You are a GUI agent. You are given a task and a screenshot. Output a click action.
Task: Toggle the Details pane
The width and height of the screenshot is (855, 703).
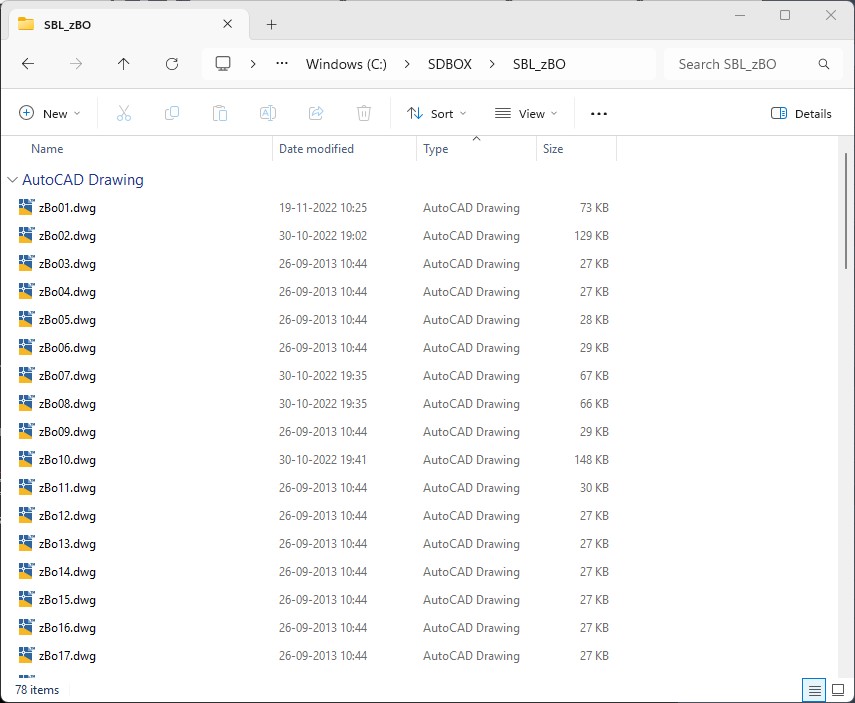pos(801,113)
